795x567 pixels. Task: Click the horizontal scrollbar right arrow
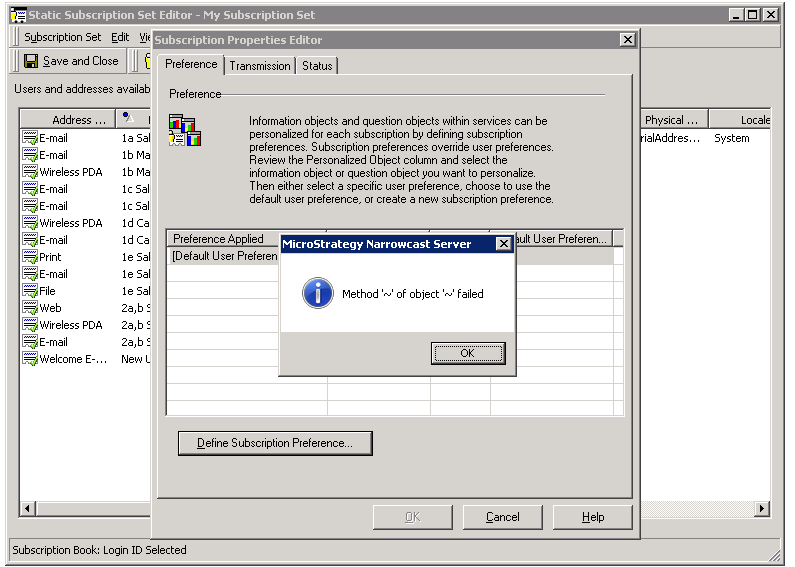762,509
